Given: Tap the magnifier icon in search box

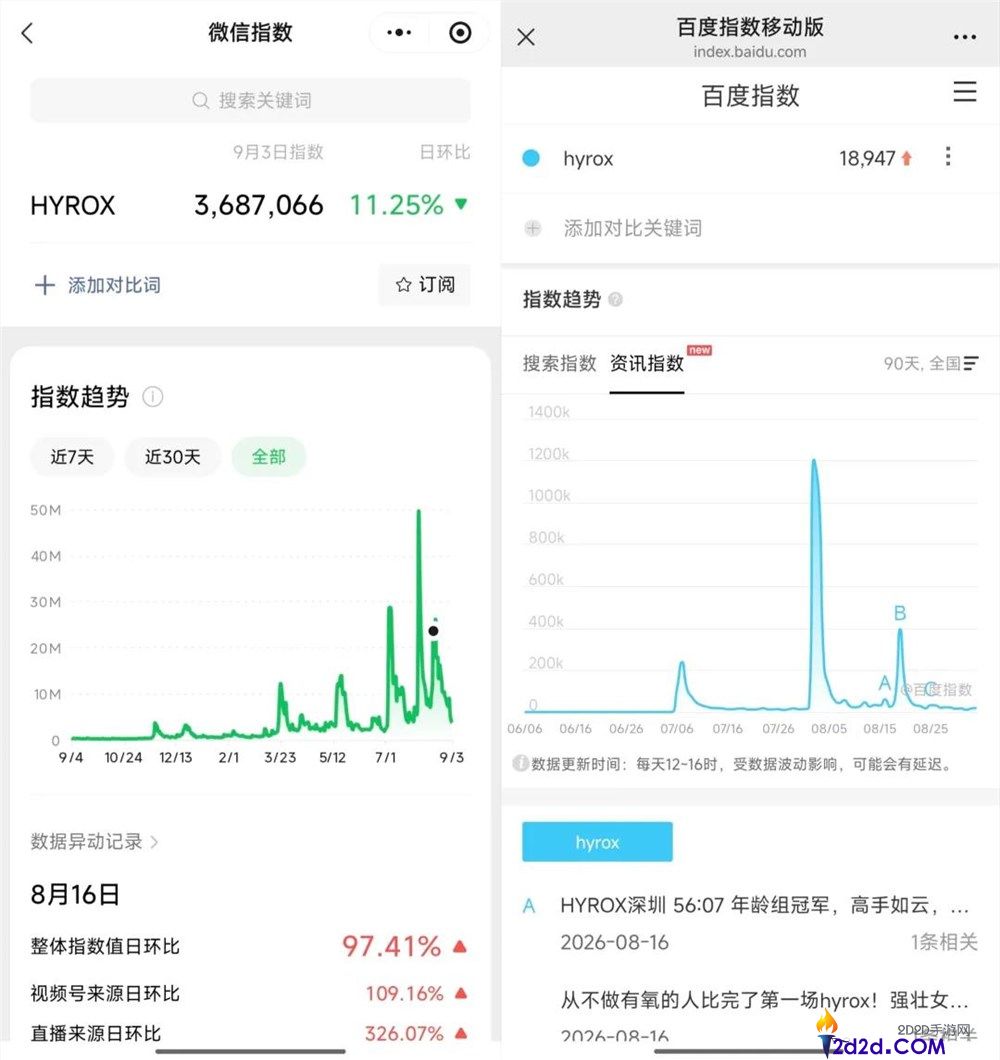Looking at the screenshot, I should coord(200,101).
